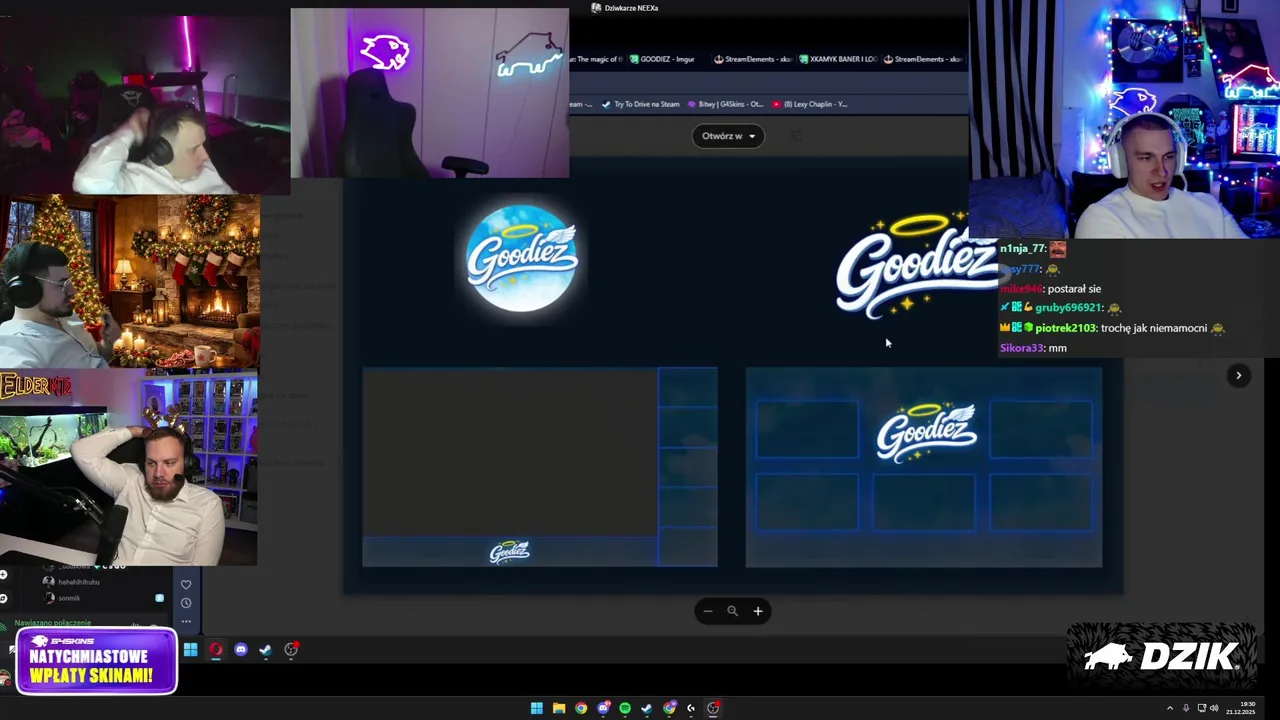1280x720 pixels.
Task: Click the "Nawiązano połączenie" voice status
Action: (53, 623)
